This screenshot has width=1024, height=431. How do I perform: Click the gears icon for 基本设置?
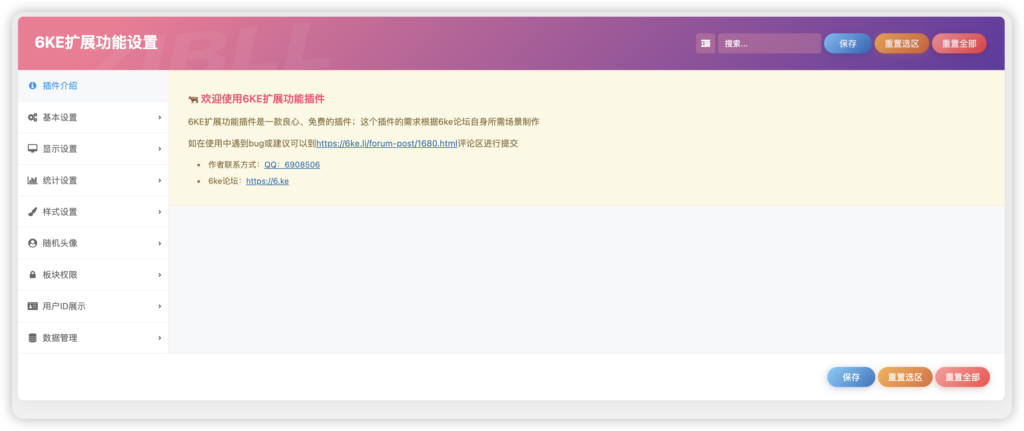33,118
